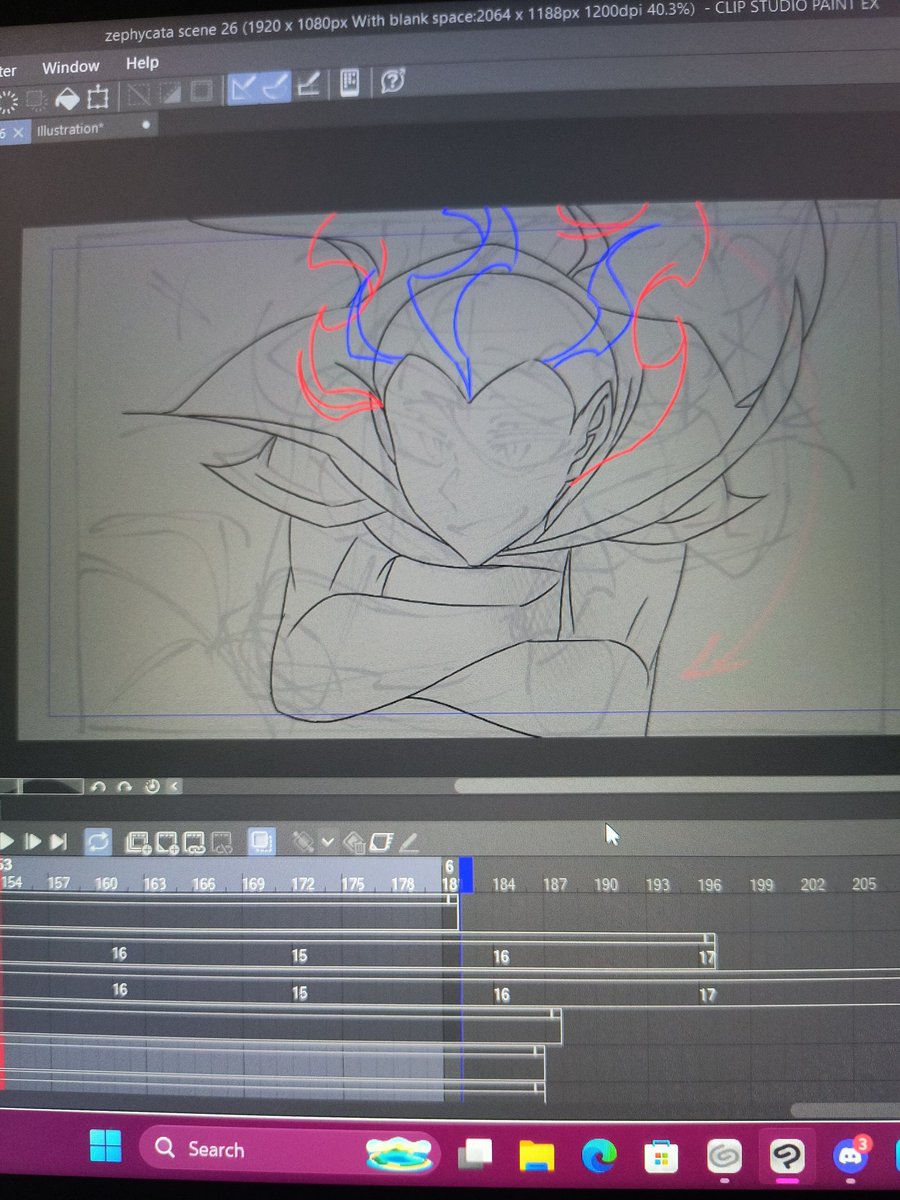The width and height of the screenshot is (900, 1200).
Task: Open Task View from taskbar
Action: pos(477,1154)
